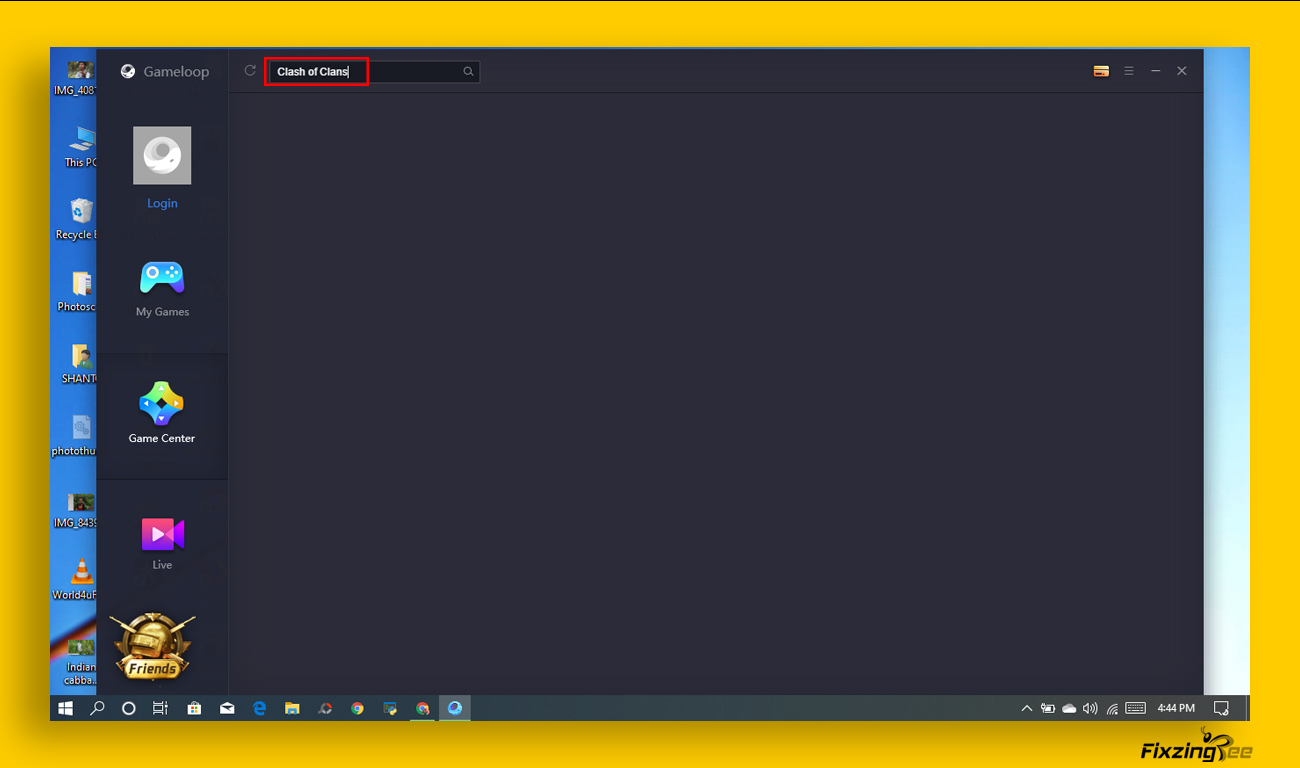Click the Login link text
This screenshot has width=1300, height=768.
tap(162, 203)
